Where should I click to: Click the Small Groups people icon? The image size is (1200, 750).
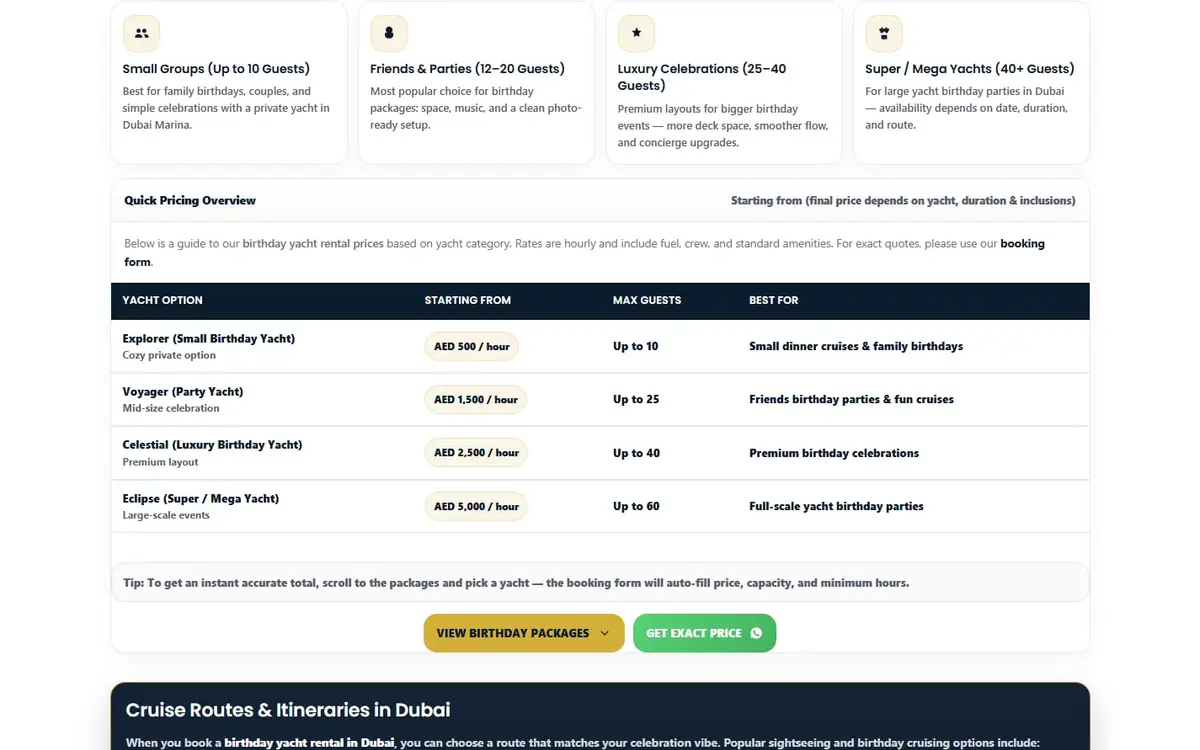[x=141, y=33]
